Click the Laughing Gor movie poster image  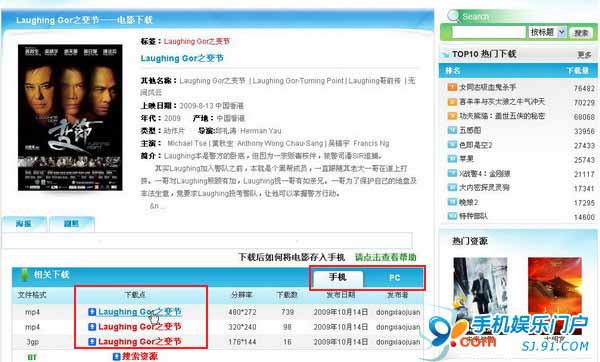click(70, 117)
